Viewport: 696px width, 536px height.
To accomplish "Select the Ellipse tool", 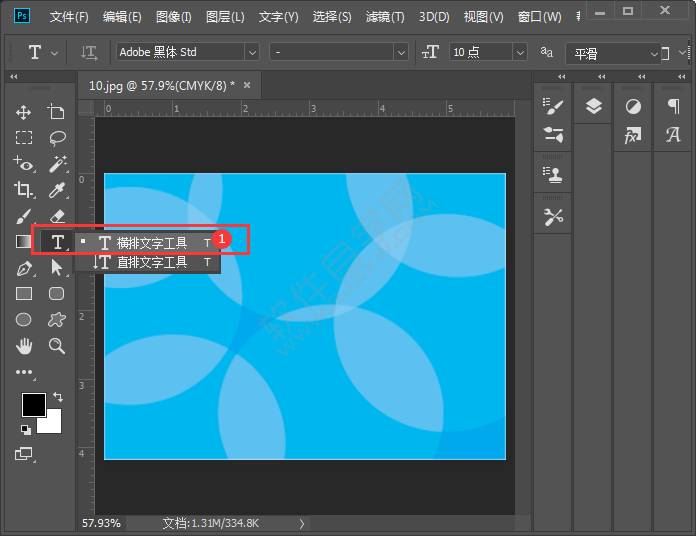I will coord(24,320).
